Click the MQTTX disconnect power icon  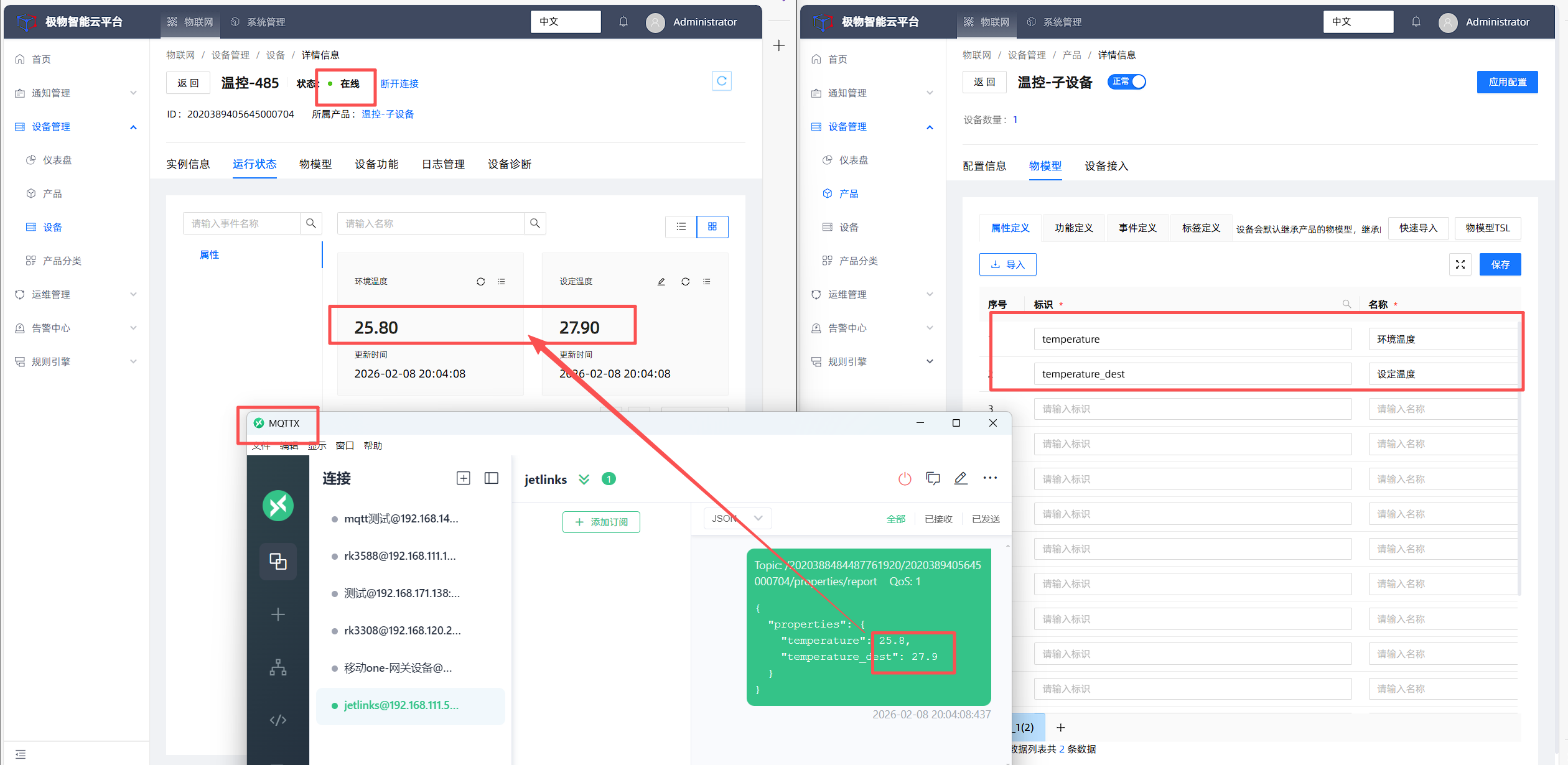[x=905, y=478]
